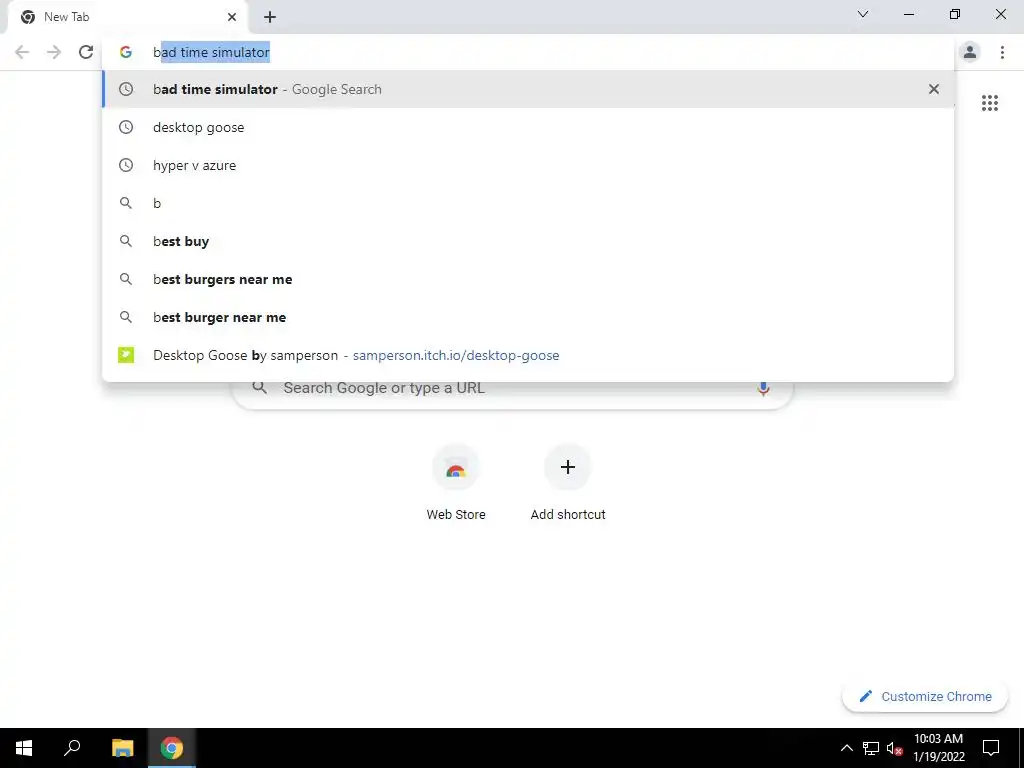Click the magnifier icon in the page search box
The width and height of the screenshot is (1024, 768).
(259, 388)
